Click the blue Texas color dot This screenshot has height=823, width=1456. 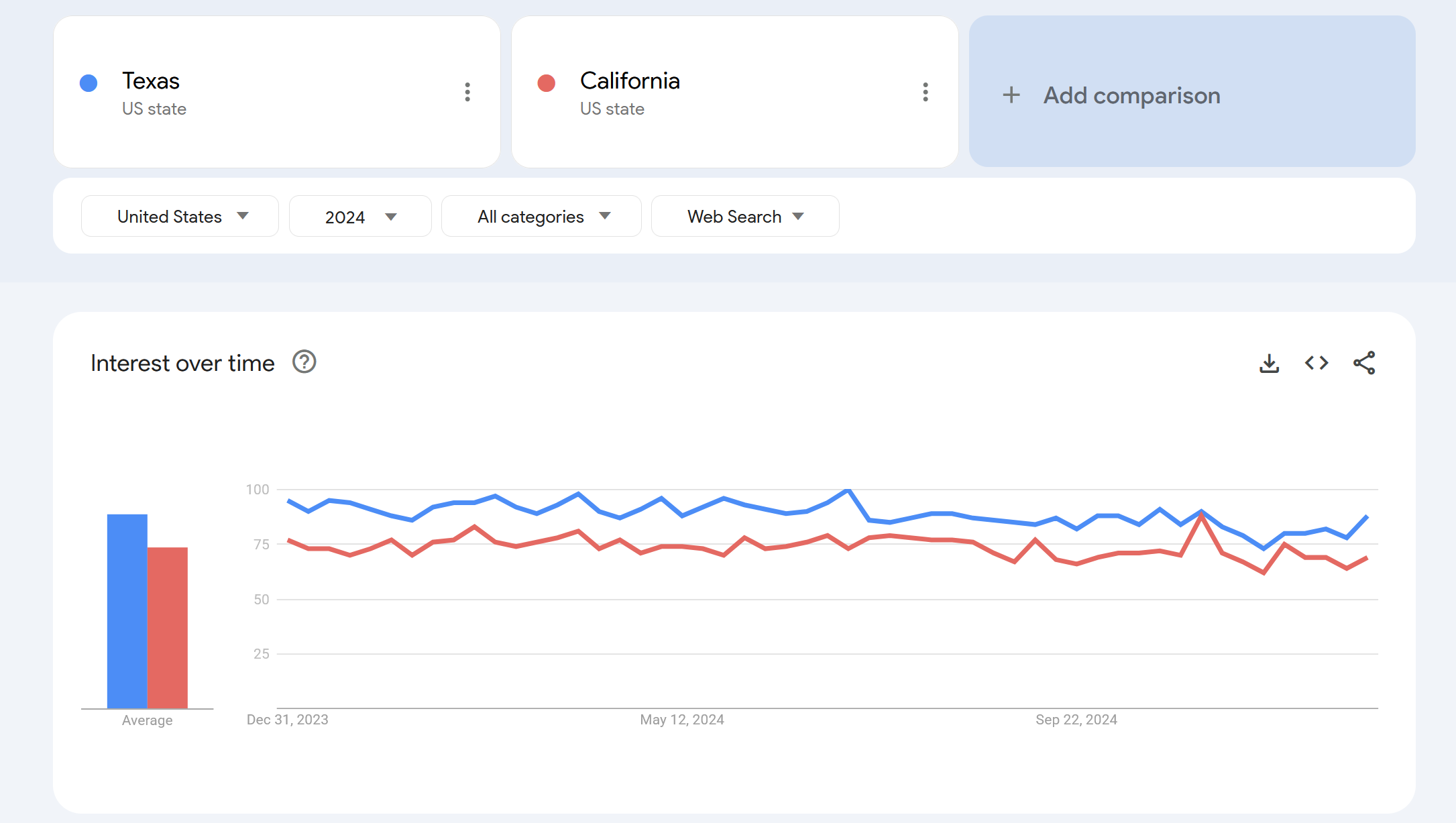[x=89, y=83]
